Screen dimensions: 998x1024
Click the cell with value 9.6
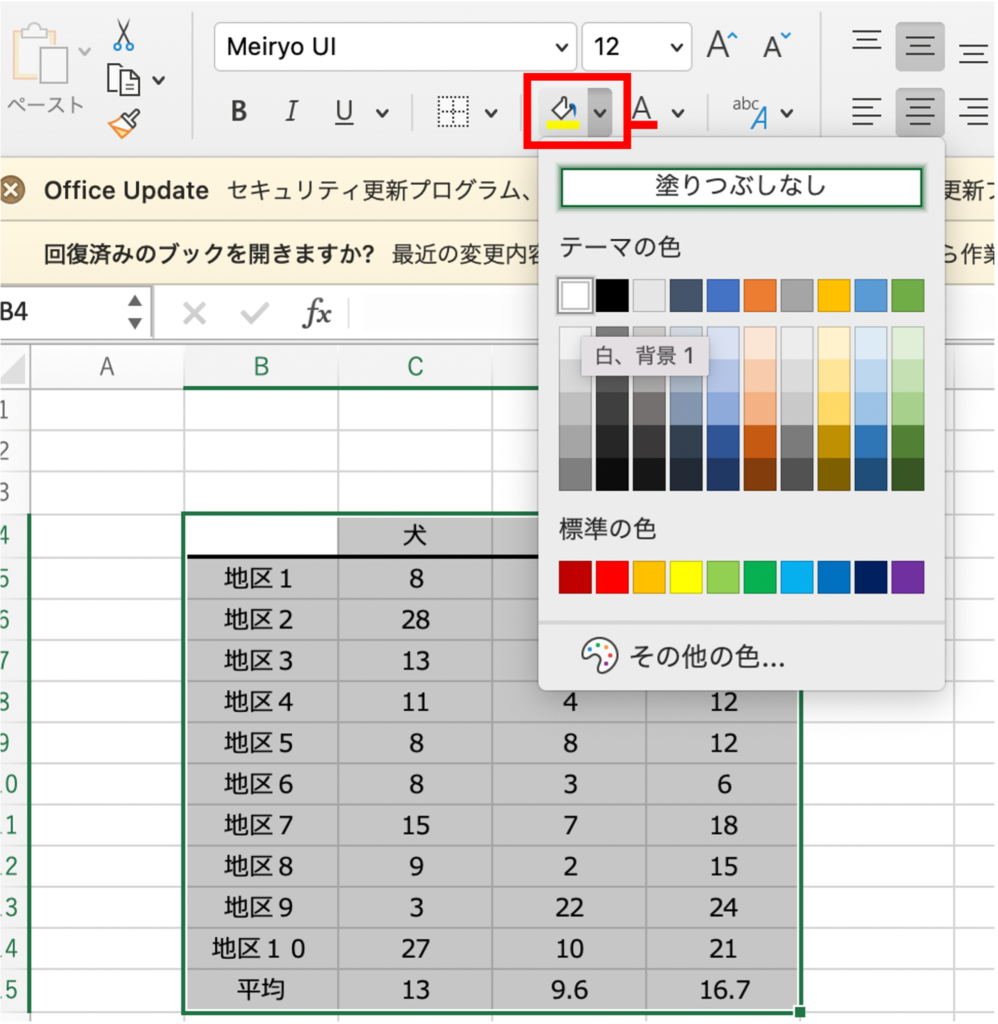[570, 990]
